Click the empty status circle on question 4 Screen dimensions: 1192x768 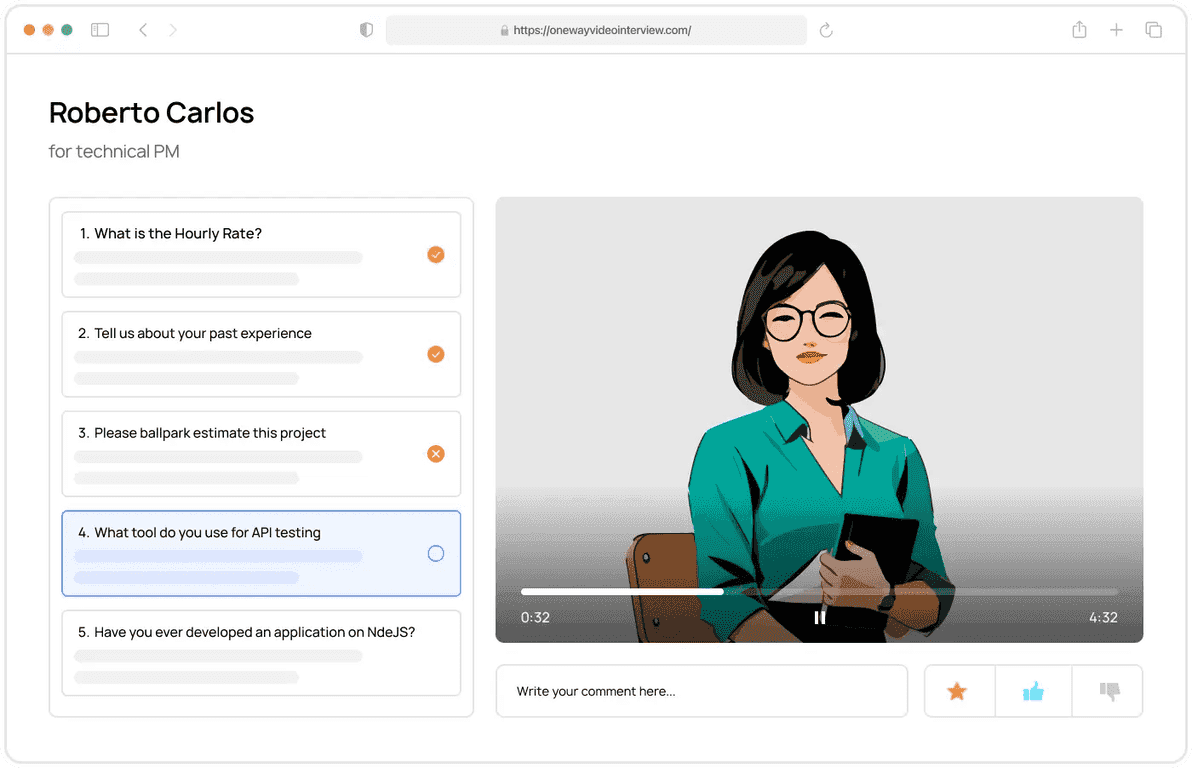[436, 553]
